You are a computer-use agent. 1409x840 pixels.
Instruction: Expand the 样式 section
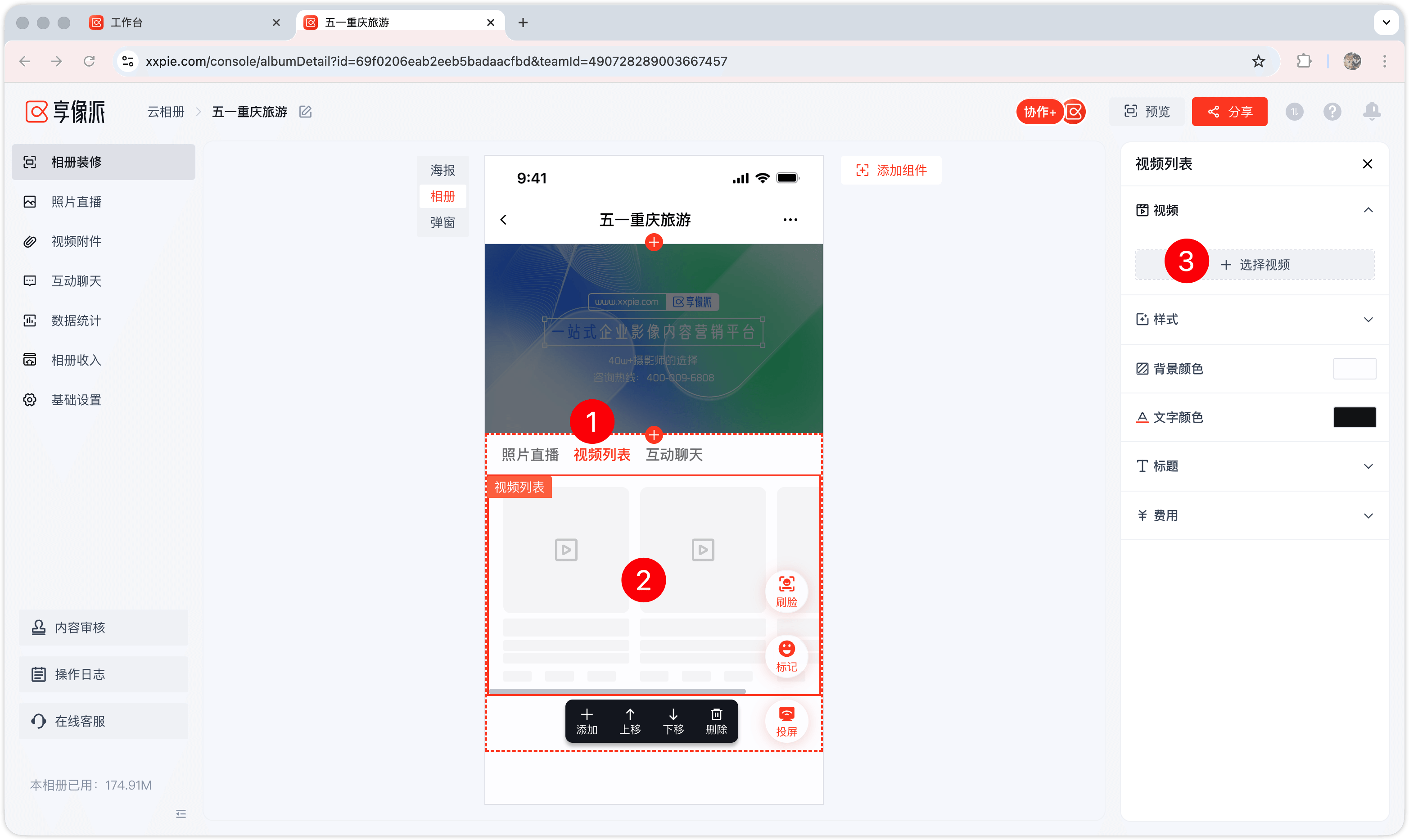click(1255, 319)
